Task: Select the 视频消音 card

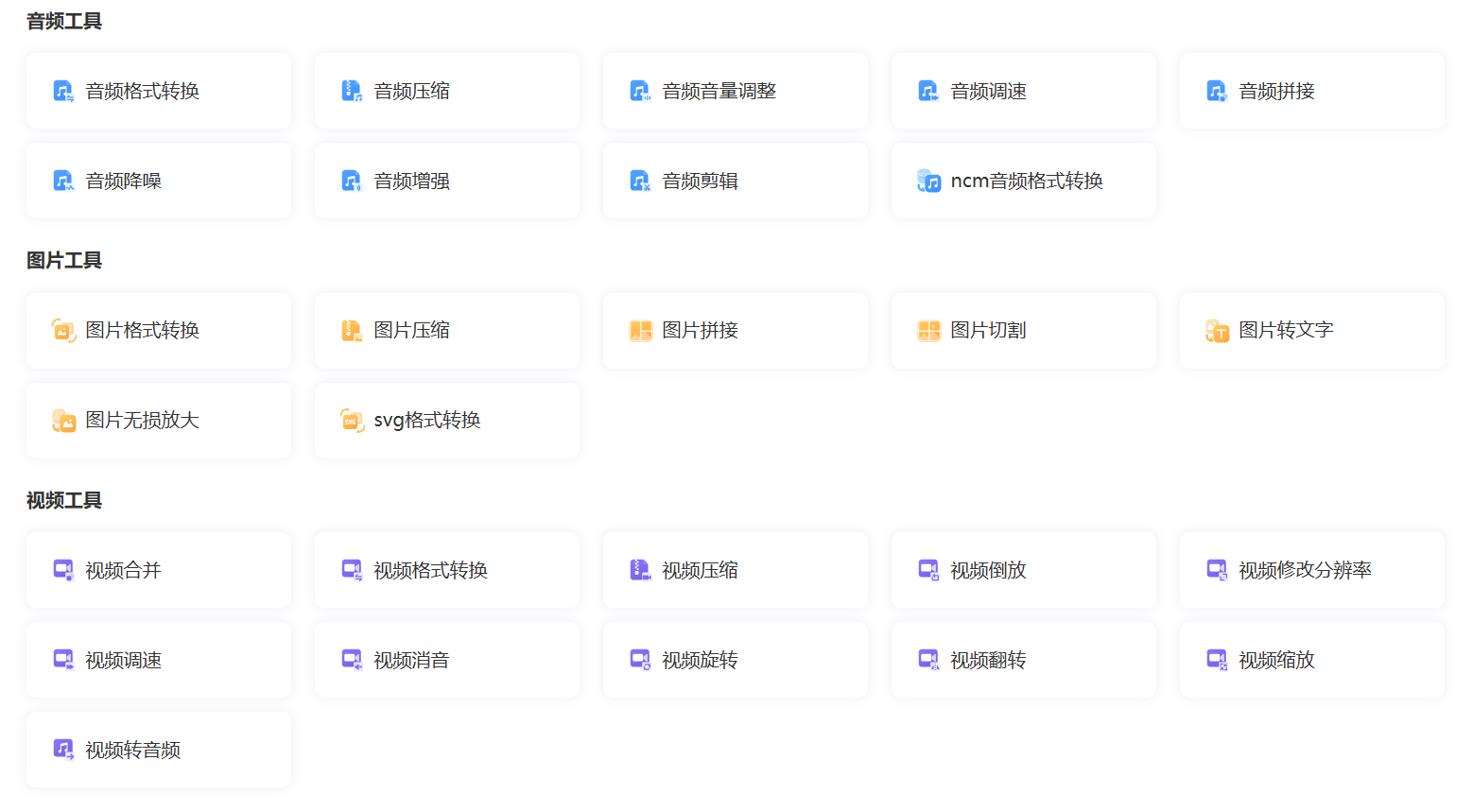Action: (x=446, y=660)
